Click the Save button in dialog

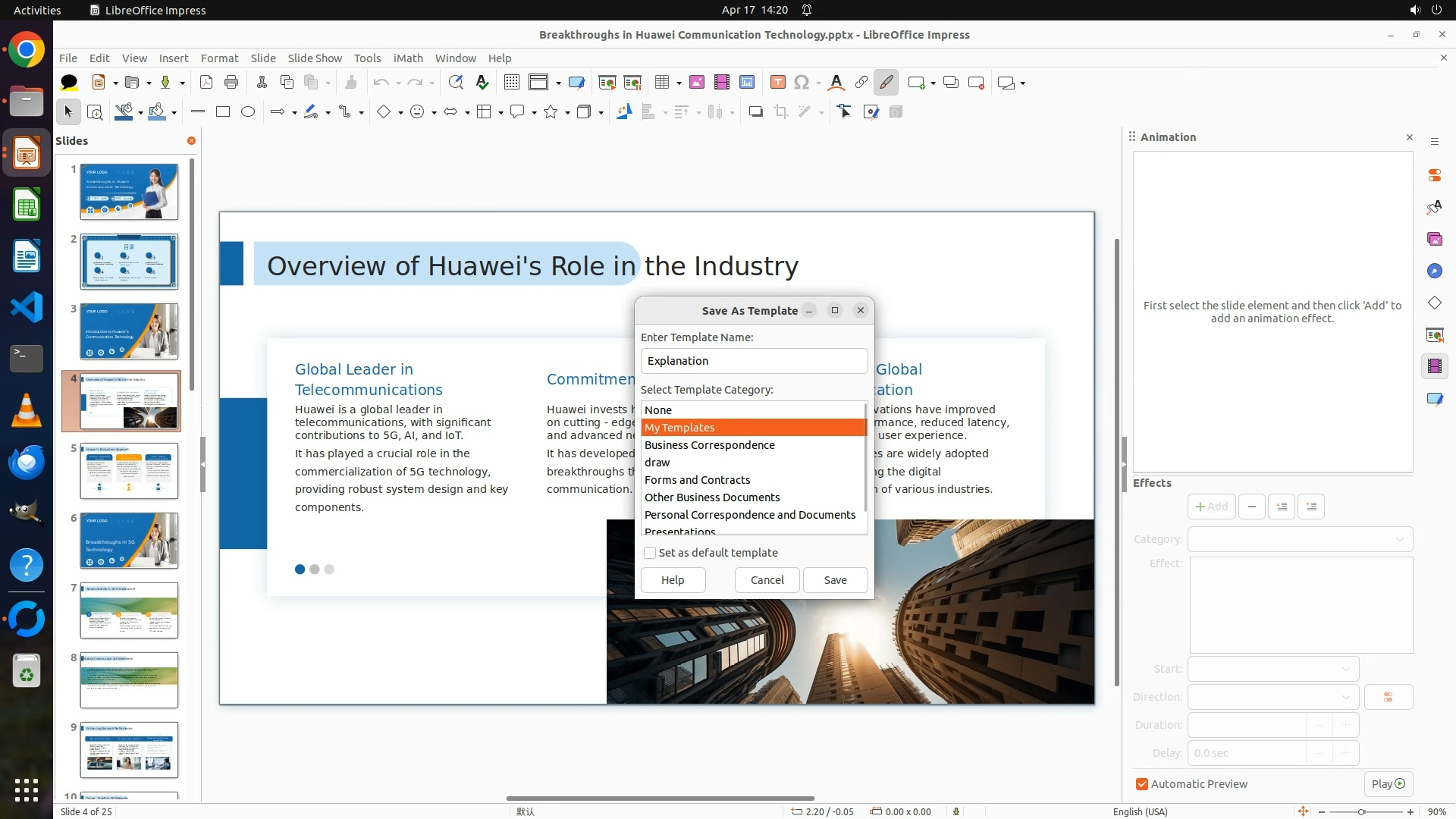[835, 580]
